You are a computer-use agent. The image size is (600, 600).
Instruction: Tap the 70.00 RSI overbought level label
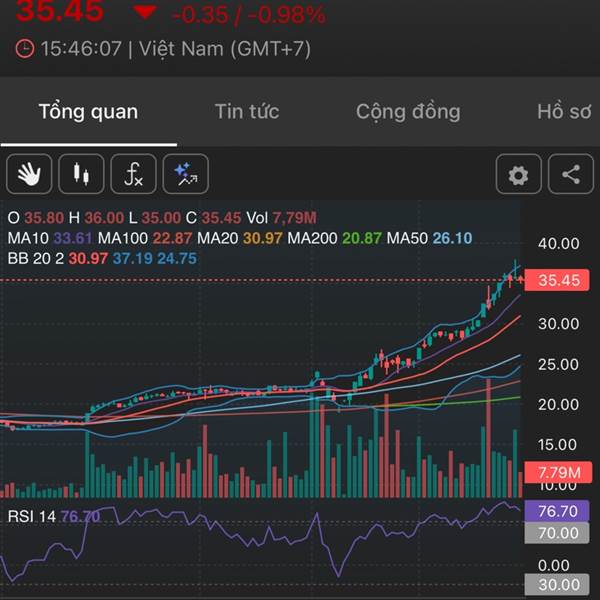tap(557, 533)
